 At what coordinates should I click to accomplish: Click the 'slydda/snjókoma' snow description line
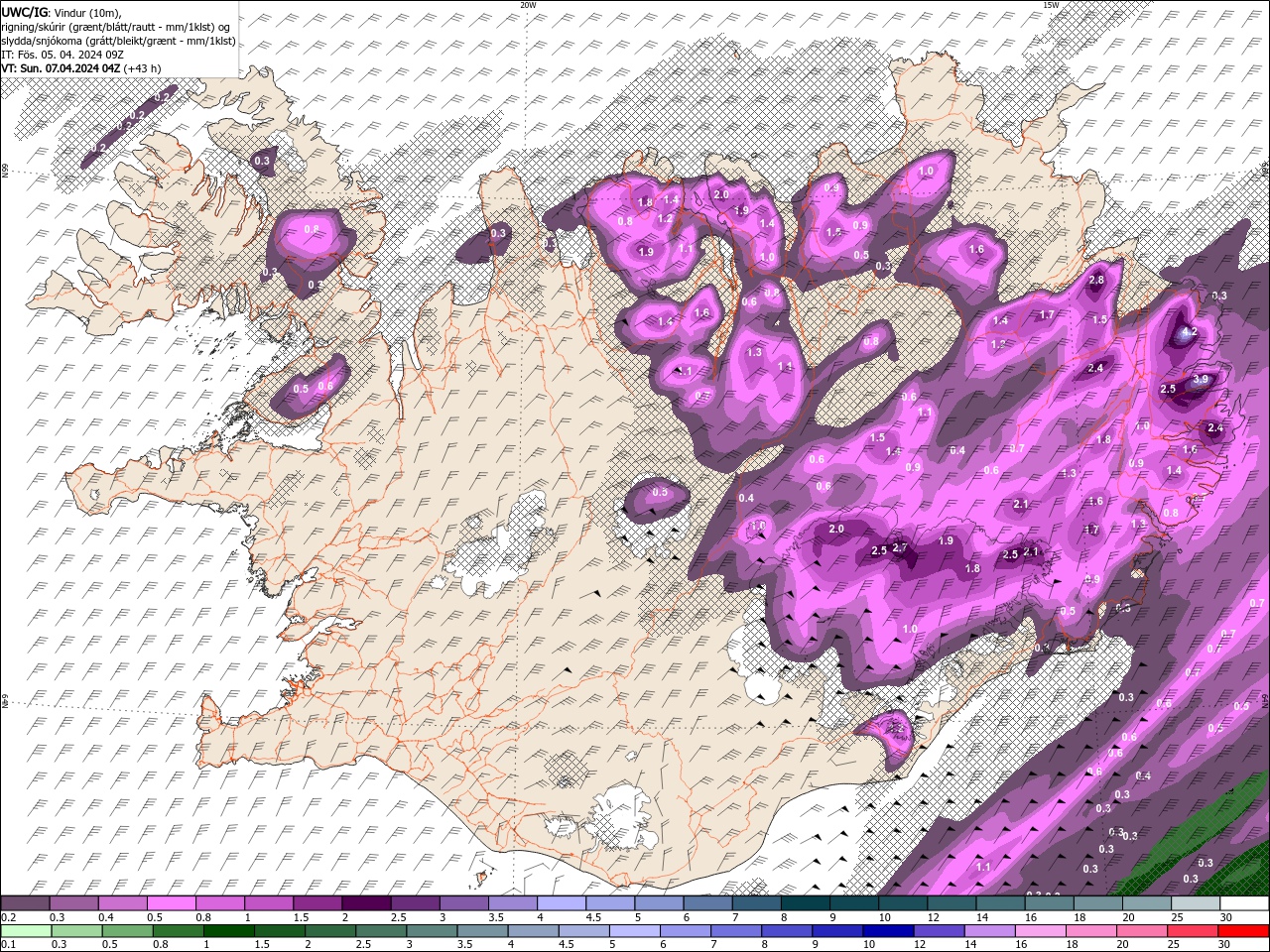(118, 41)
